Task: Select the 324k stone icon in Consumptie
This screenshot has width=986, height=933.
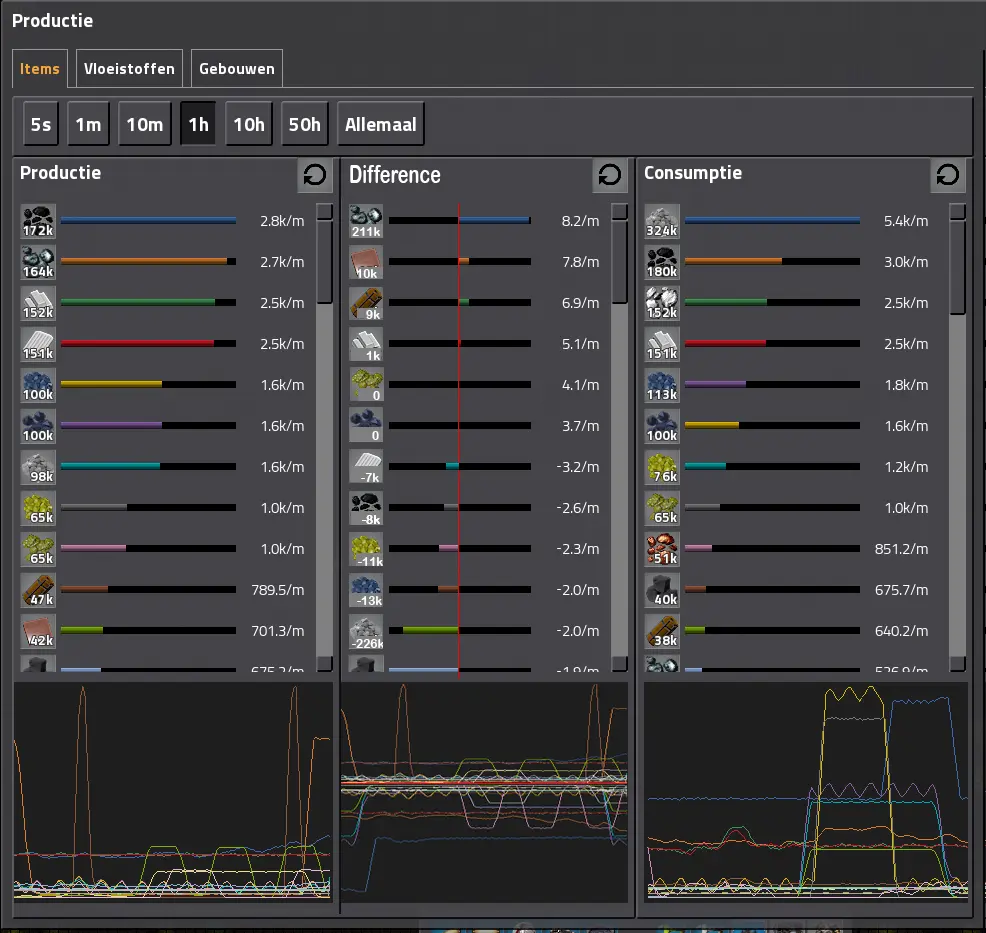Action: pyautogui.click(x=662, y=221)
